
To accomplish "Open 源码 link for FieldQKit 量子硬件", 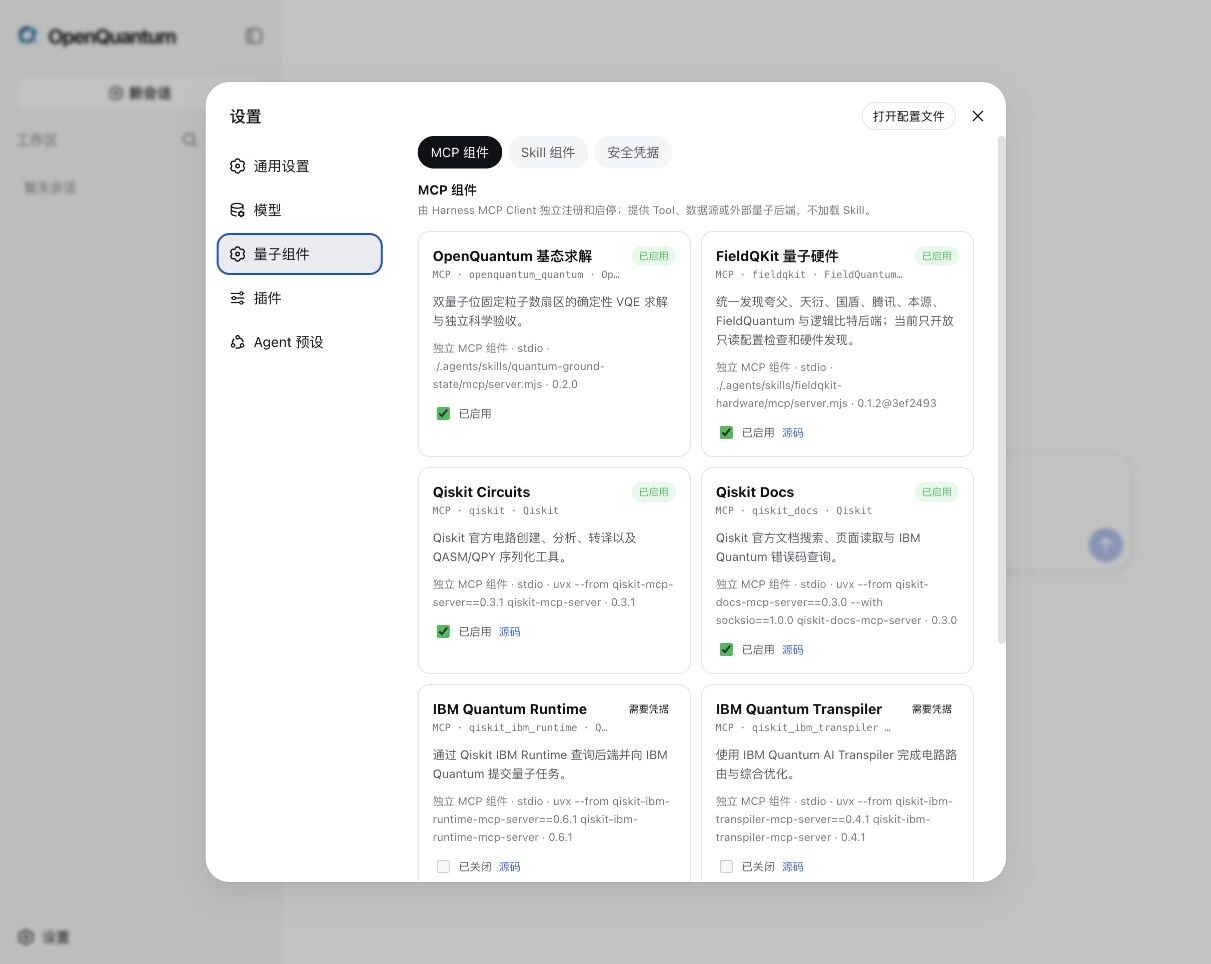I will coord(792,433).
